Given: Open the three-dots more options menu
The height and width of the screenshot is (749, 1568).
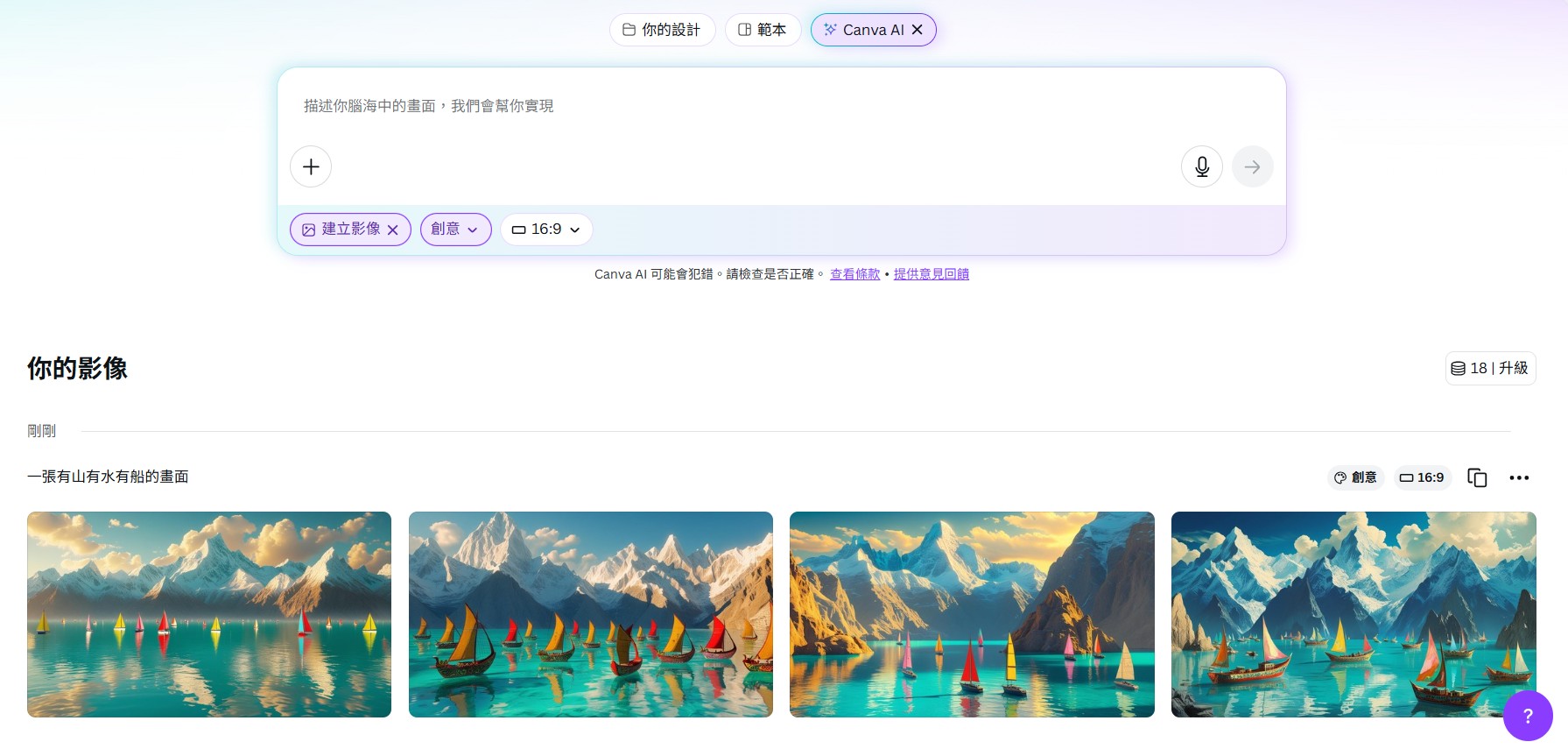Looking at the screenshot, I should [1519, 477].
